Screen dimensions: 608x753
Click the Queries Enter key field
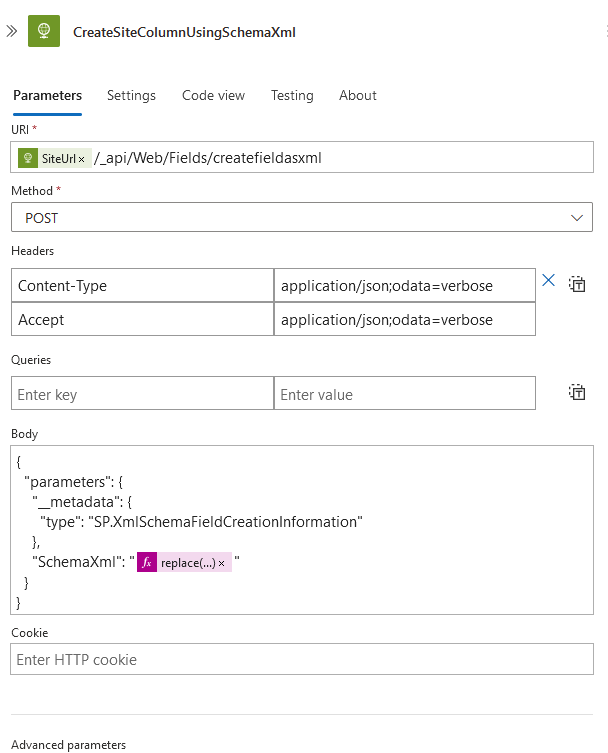pos(142,393)
